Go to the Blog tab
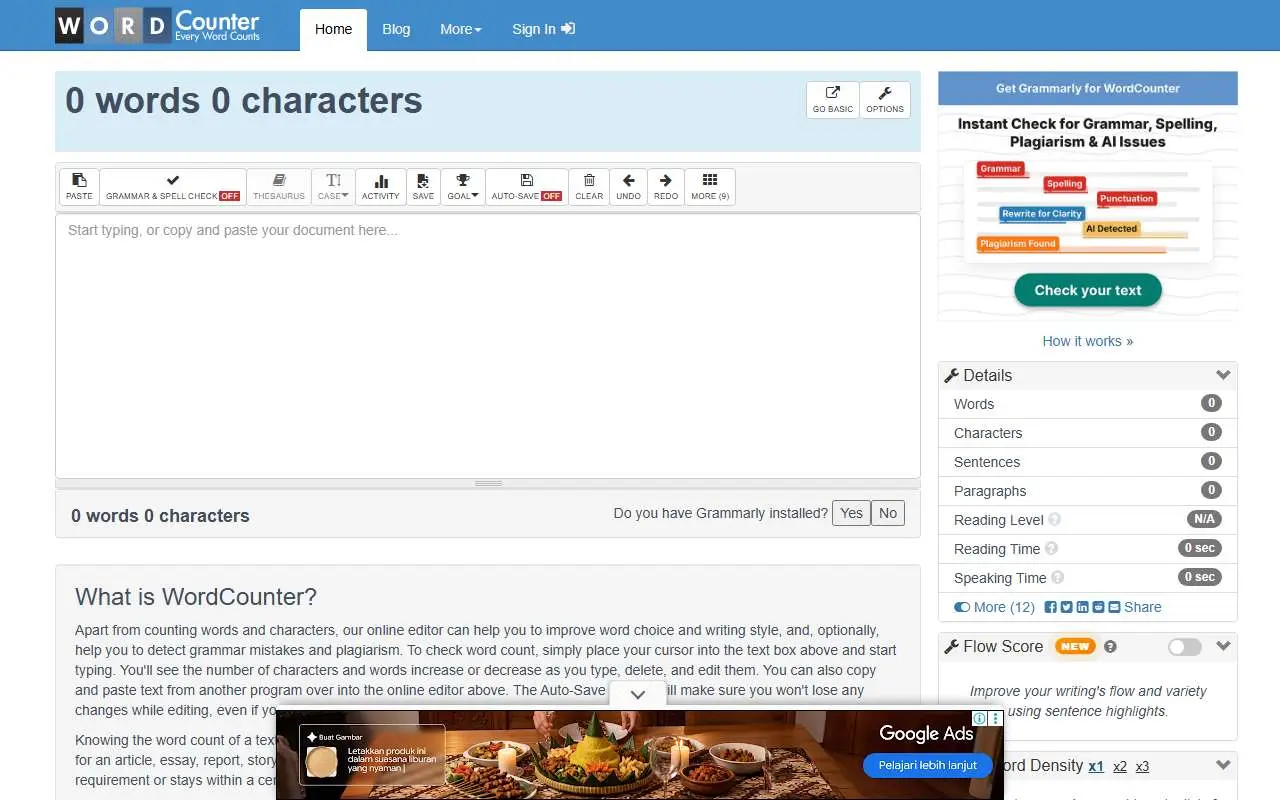1280x800 pixels. click(x=396, y=29)
